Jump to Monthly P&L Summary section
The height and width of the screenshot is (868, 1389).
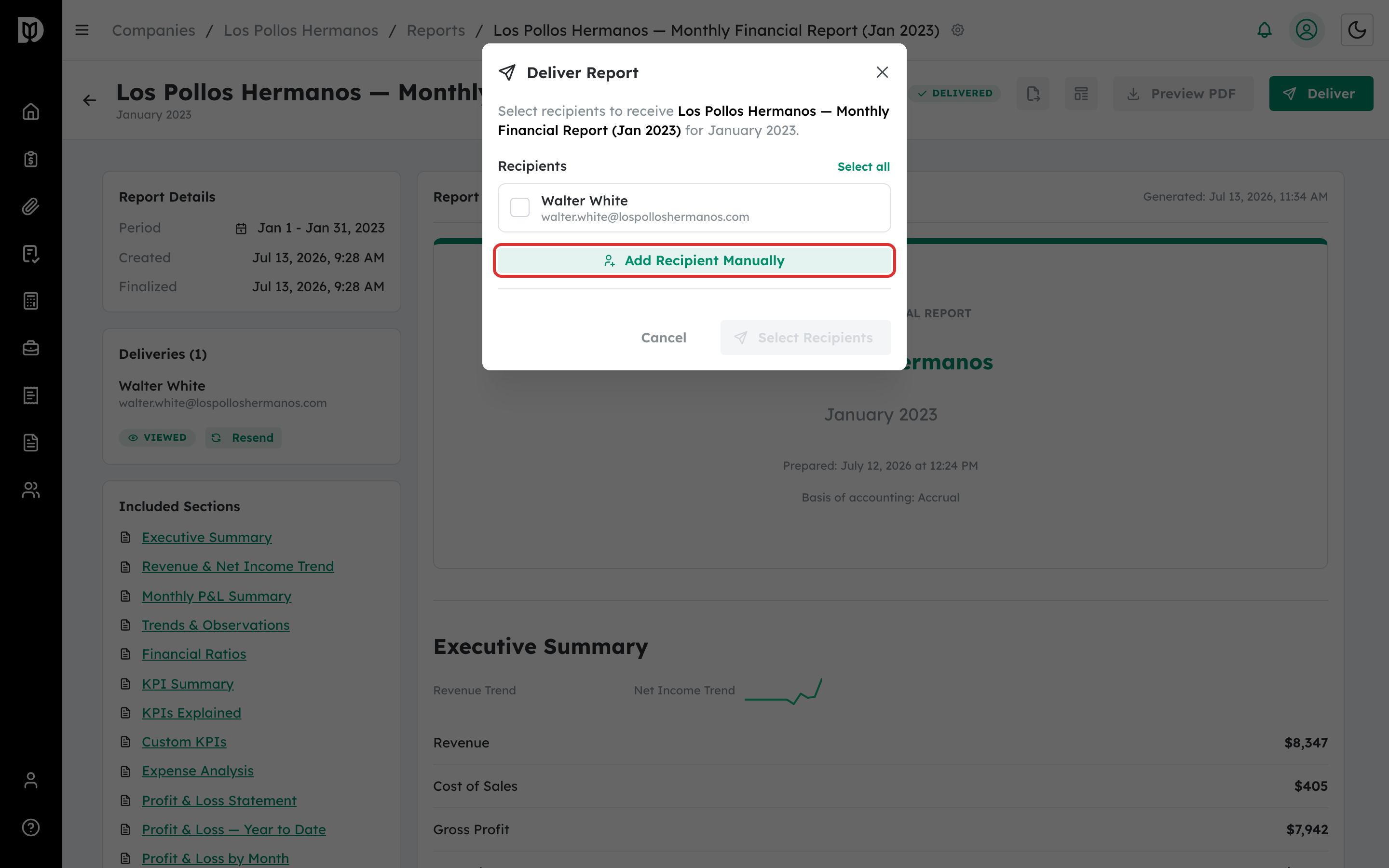[x=217, y=596]
